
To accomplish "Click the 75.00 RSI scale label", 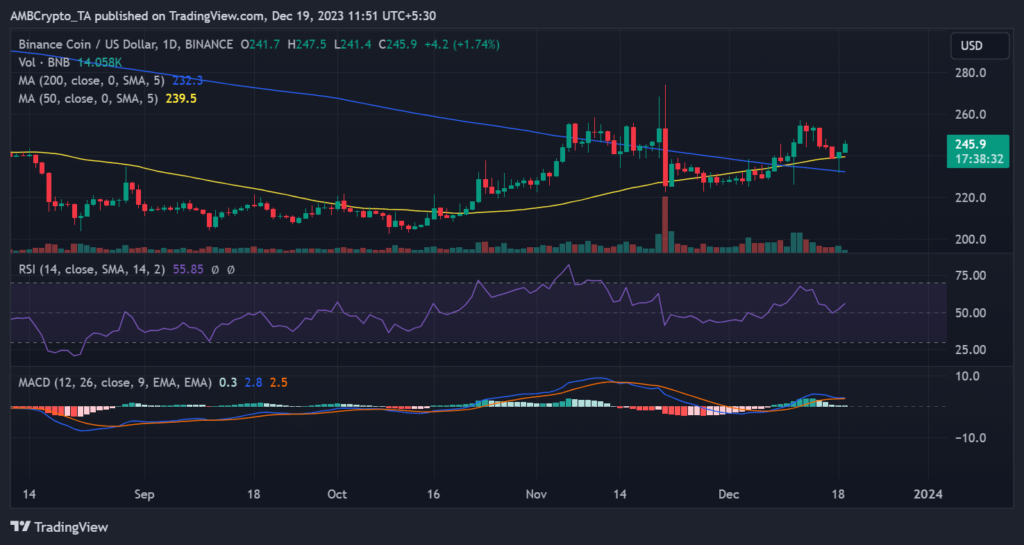I will click(969, 275).
